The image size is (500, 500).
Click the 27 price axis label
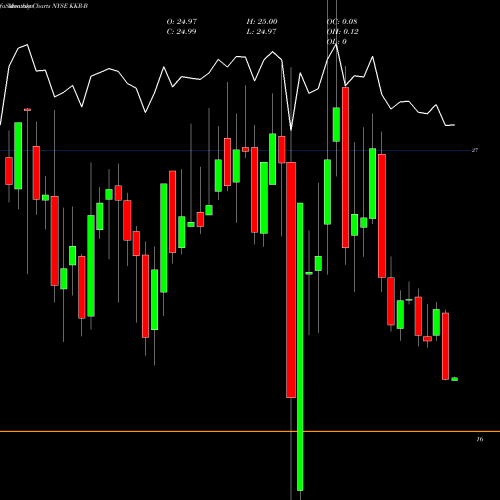[475, 150]
